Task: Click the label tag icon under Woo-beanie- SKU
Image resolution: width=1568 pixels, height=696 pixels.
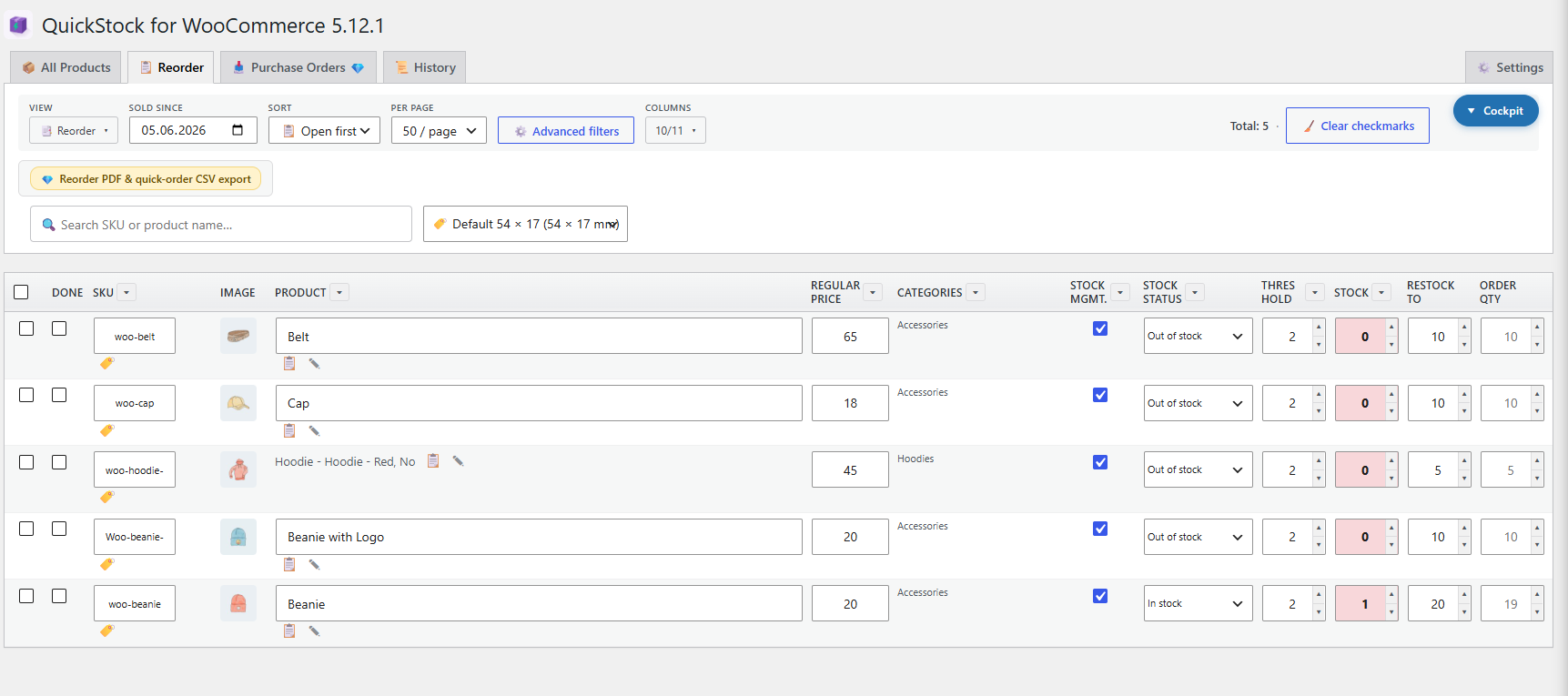Action: (x=106, y=564)
